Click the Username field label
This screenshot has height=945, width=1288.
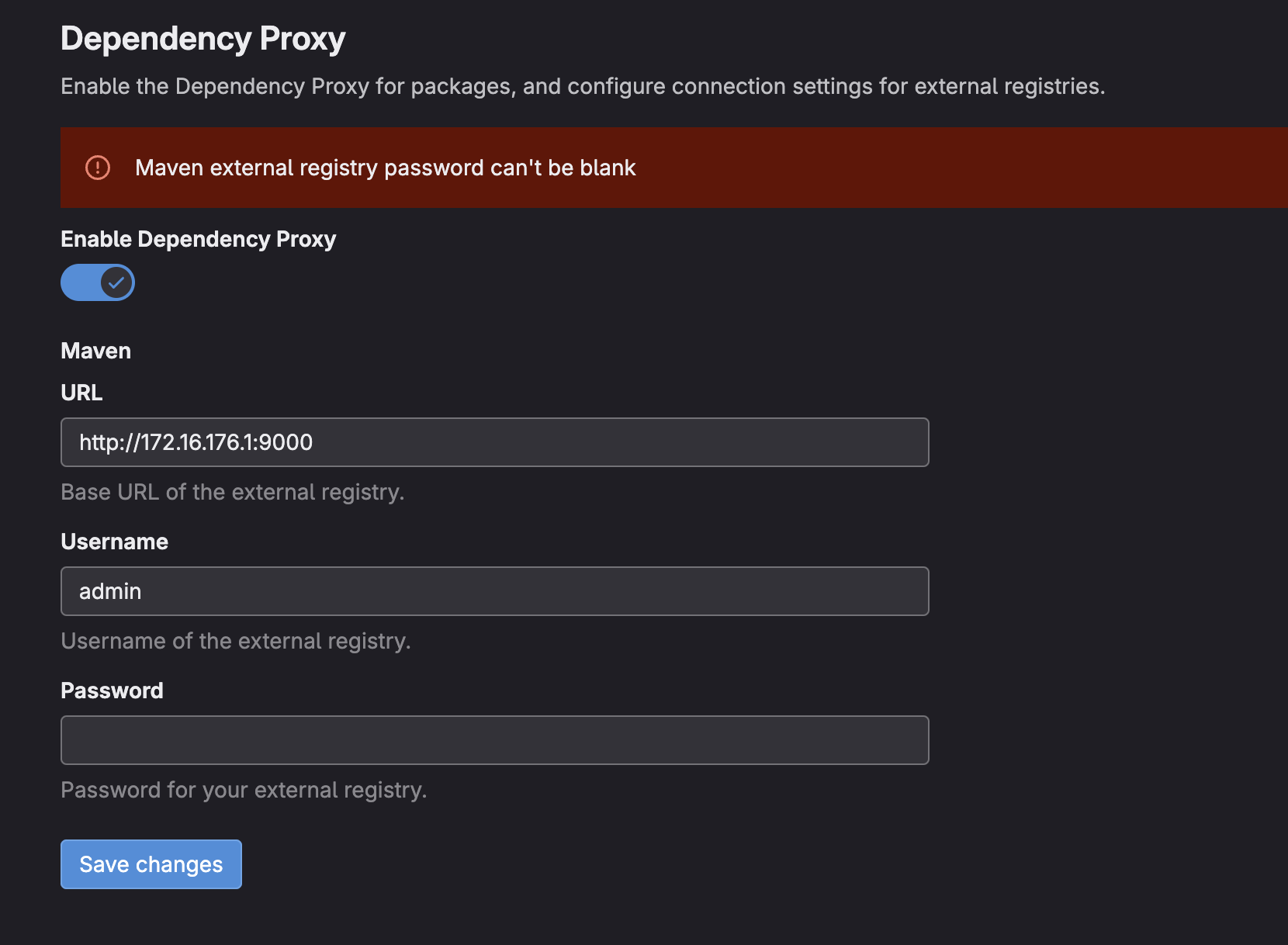coord(115,542)
